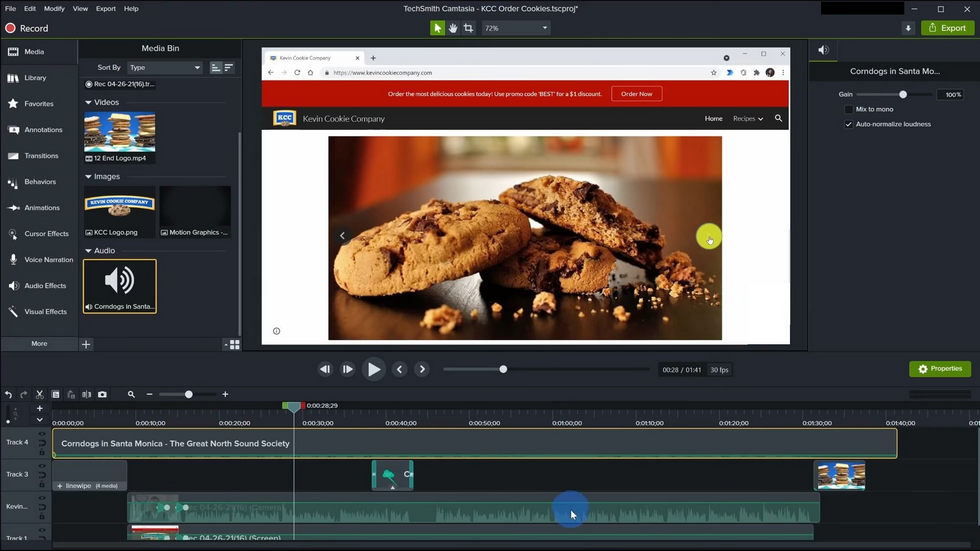Click the Gain slider handle

903,94
